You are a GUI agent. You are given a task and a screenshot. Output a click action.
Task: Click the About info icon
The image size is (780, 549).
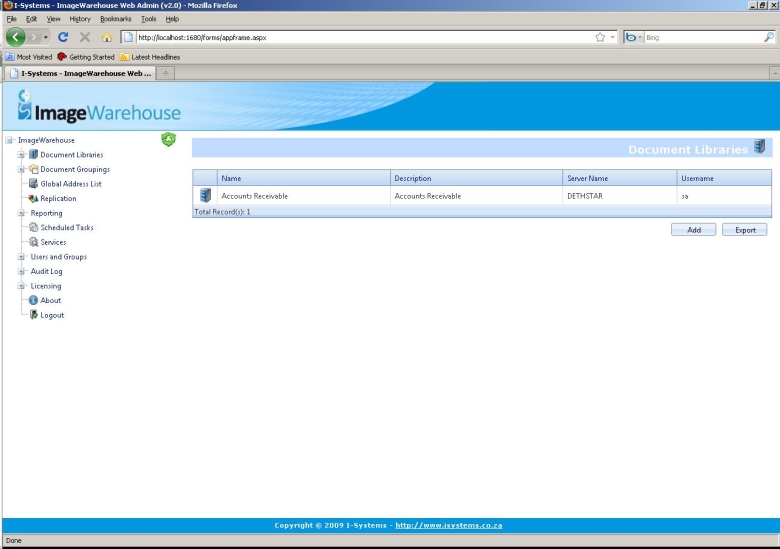(x=33, y=300)
